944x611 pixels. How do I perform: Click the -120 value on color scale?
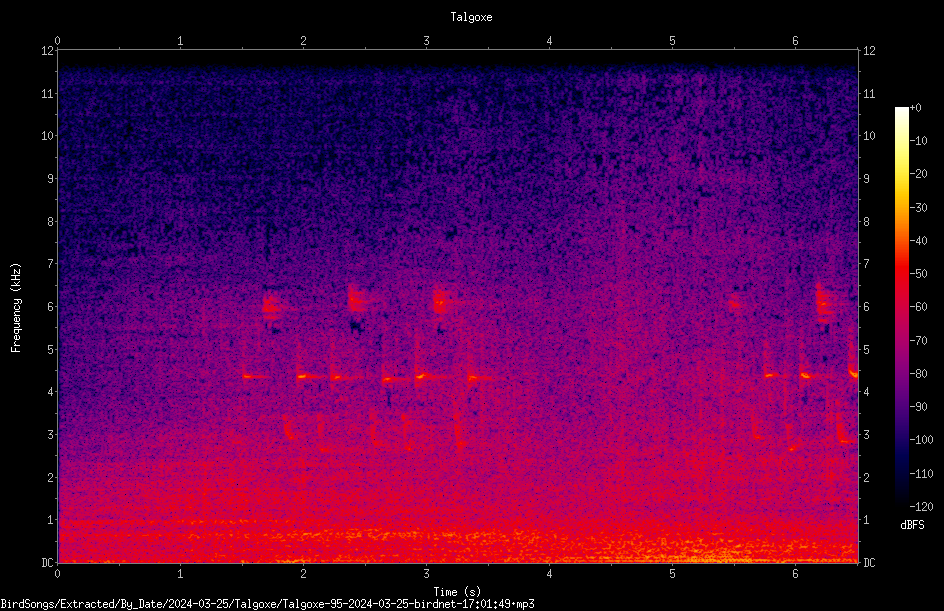coord(921,506)
